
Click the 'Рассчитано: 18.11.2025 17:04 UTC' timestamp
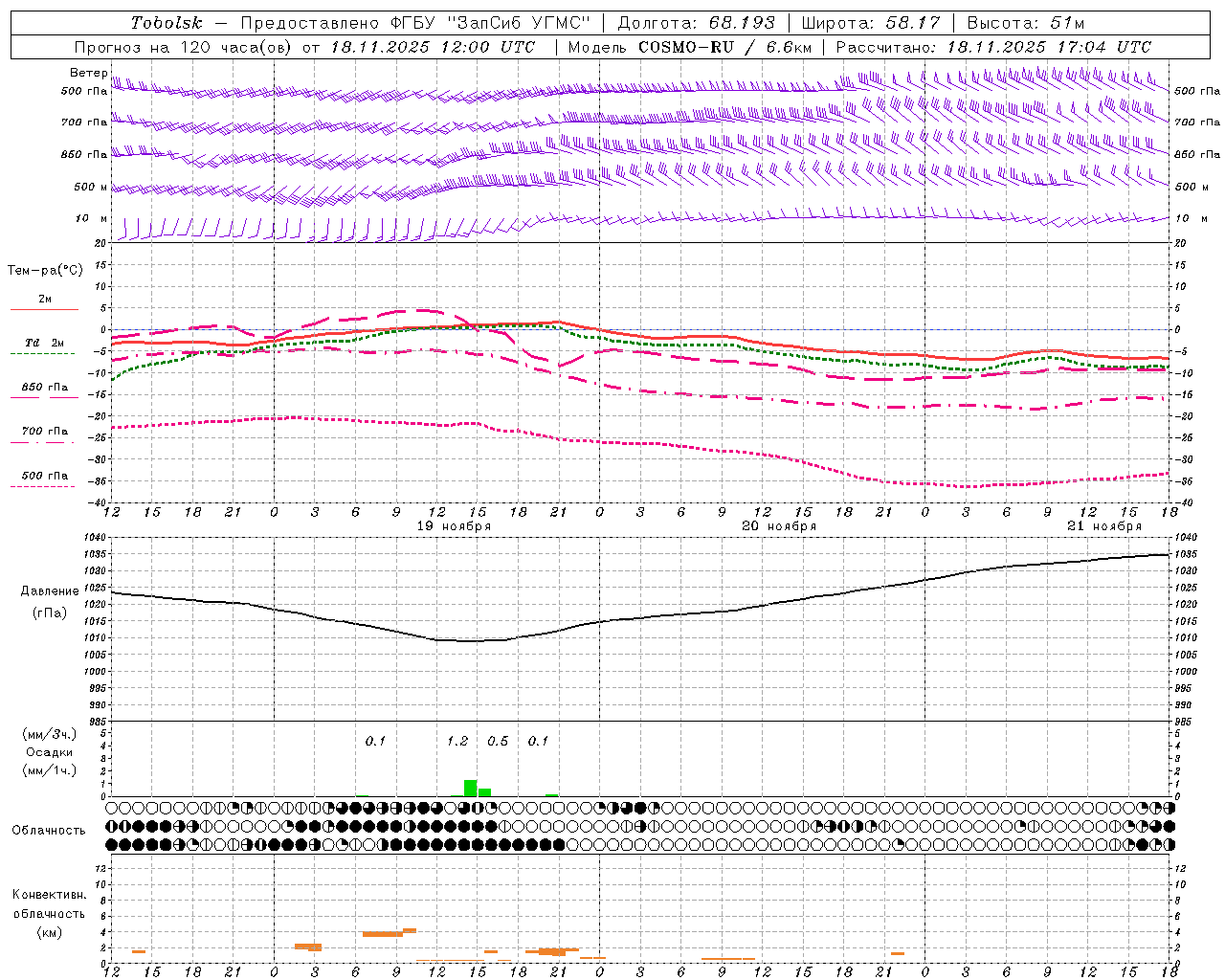993,47
